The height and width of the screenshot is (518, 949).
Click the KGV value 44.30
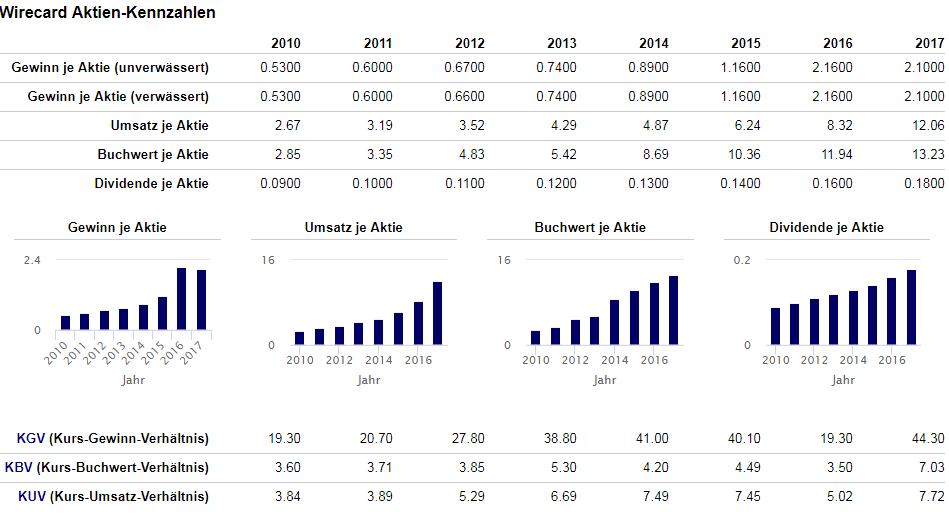click(x=928, y=438)
